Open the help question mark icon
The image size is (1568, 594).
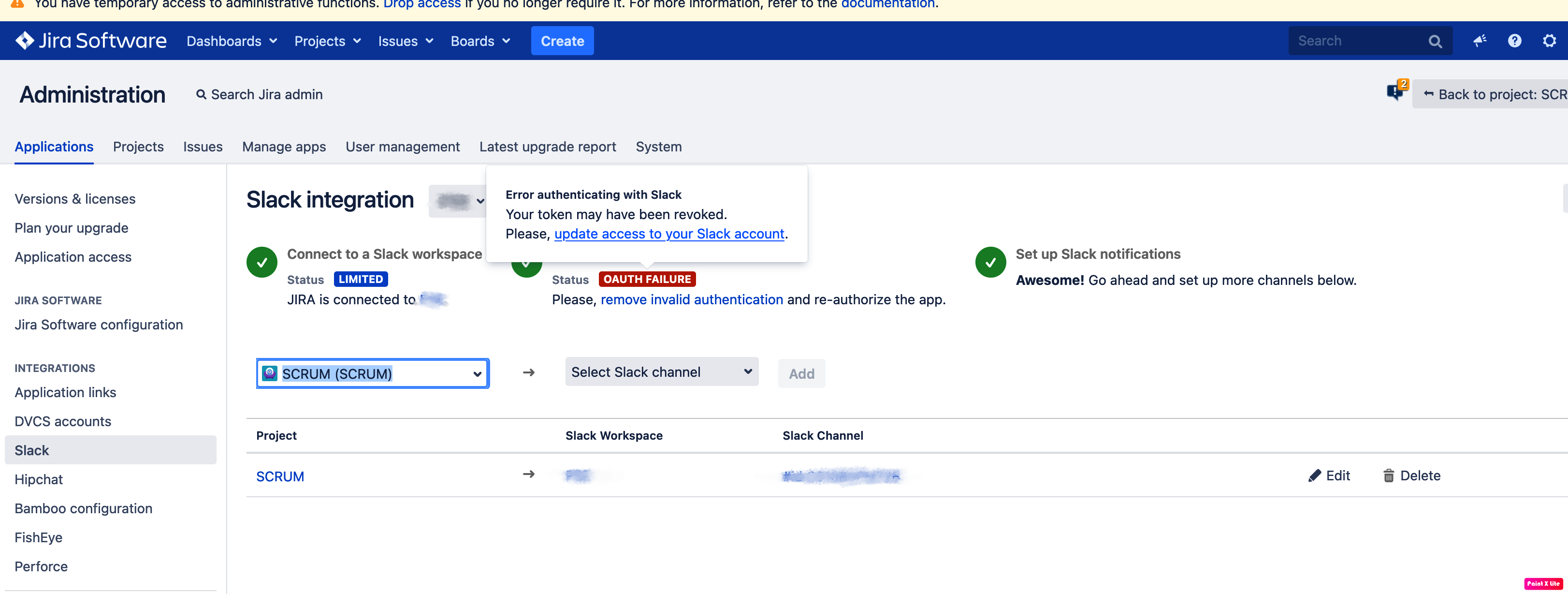1514,41
